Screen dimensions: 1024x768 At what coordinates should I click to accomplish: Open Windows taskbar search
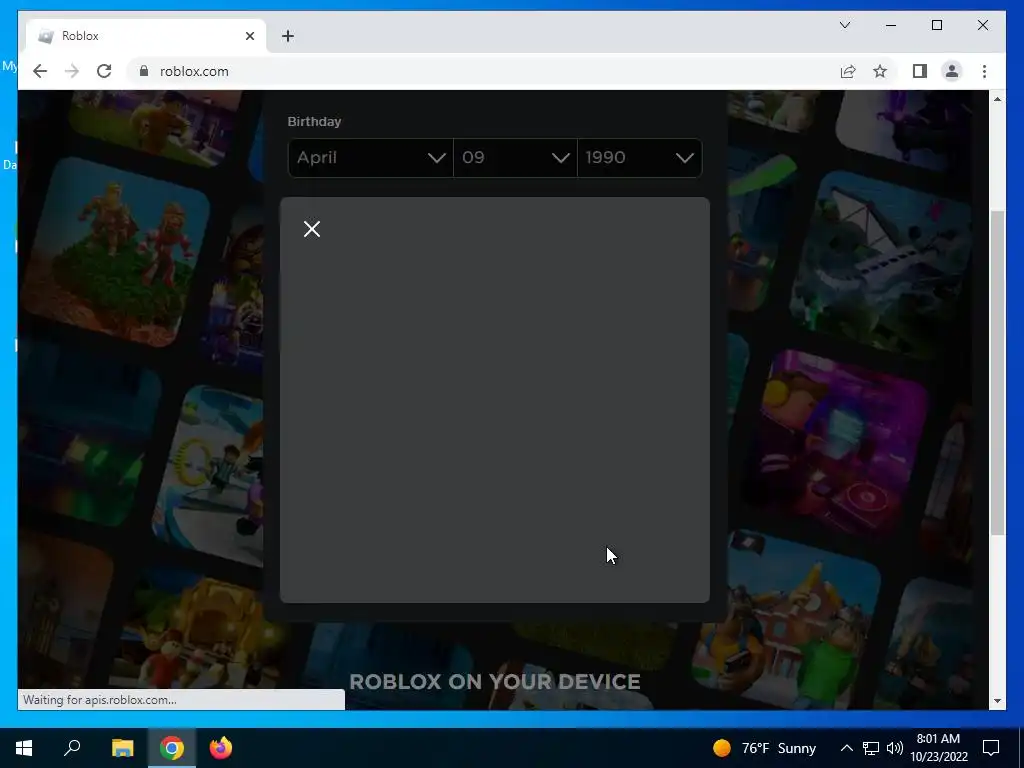[x=72, y=748]
